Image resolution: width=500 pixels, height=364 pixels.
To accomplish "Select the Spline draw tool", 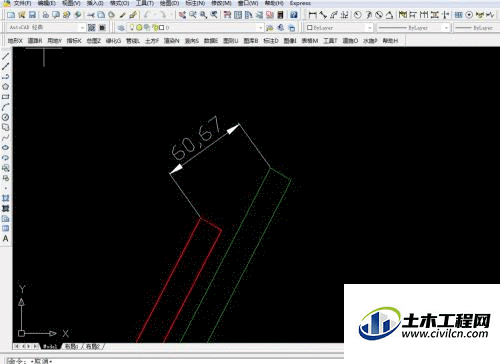I will click(x=5, y=138).
